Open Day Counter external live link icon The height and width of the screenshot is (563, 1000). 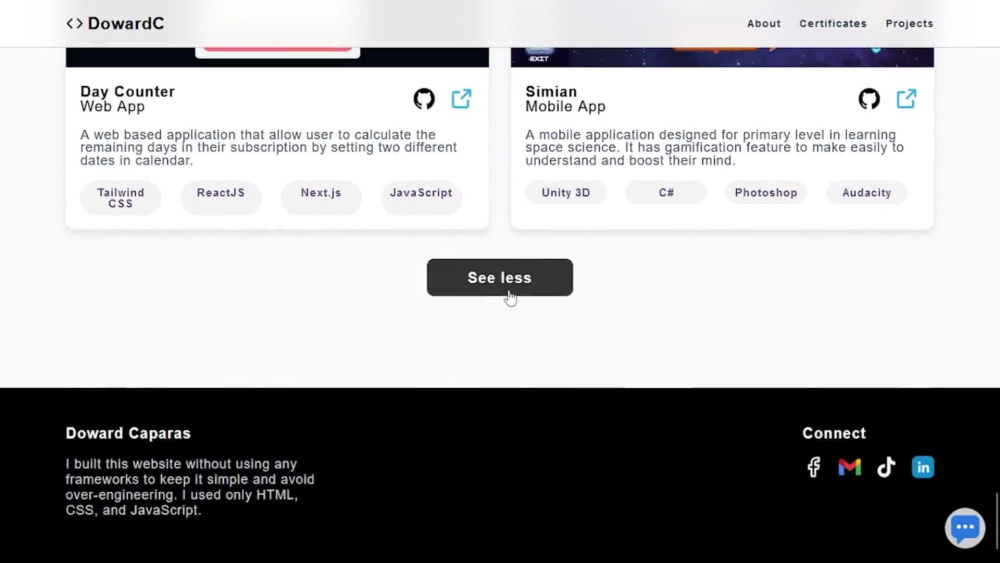(x=461, y=99)
